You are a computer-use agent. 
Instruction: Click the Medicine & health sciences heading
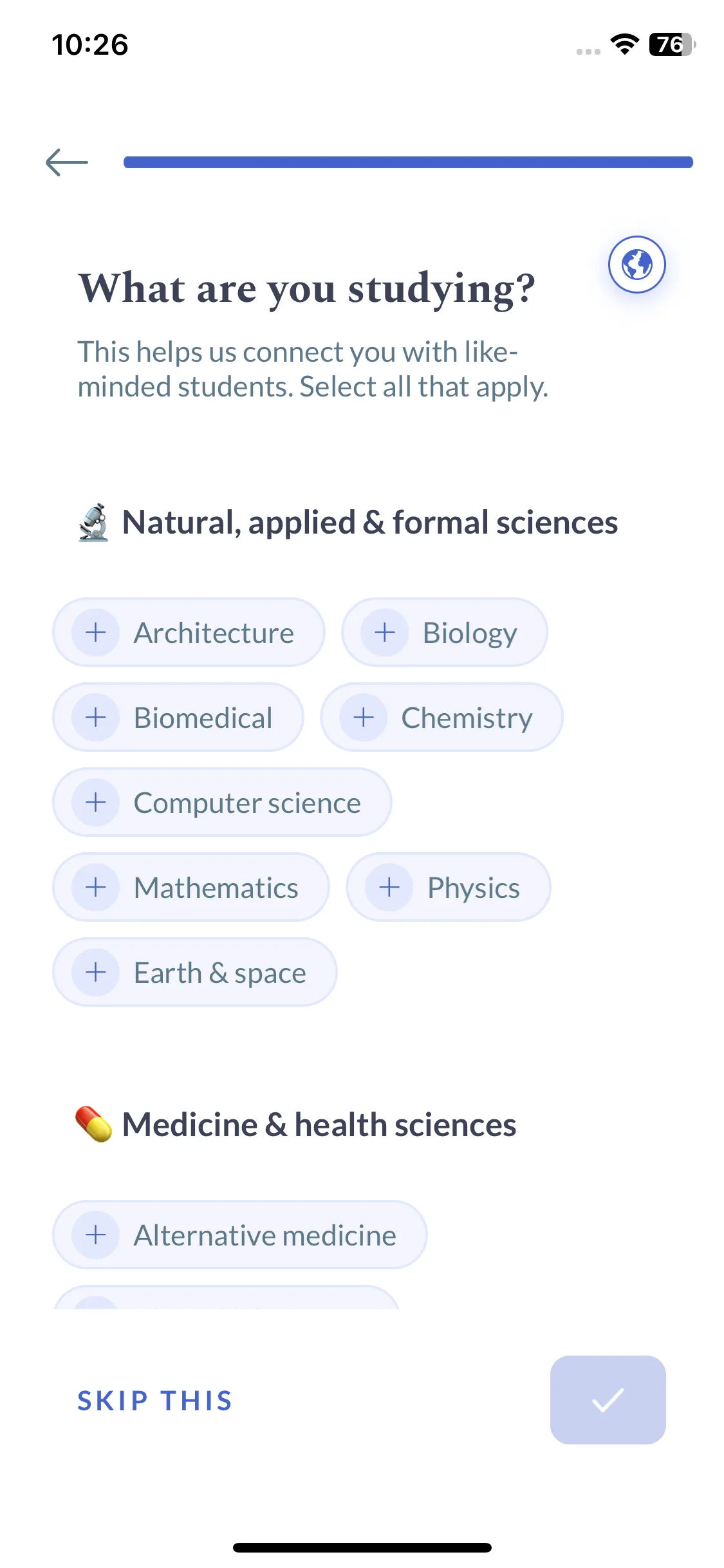coord(319,1125)
